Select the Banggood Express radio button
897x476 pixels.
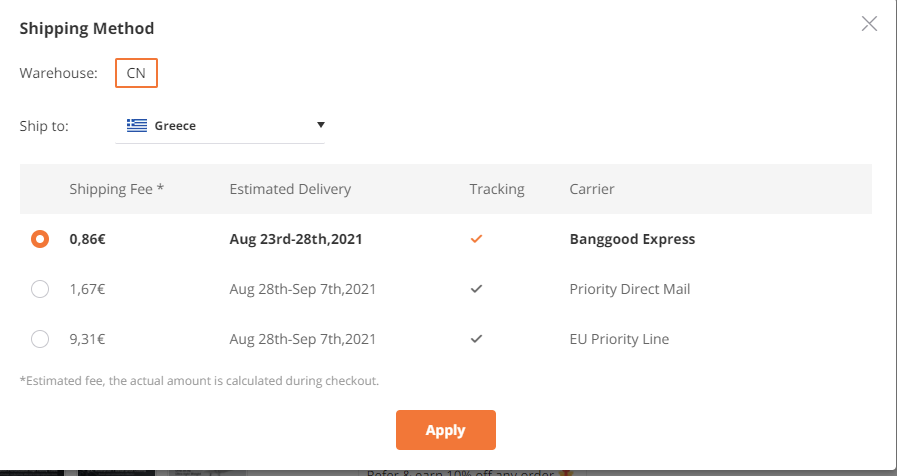pyautogui.click(x=40, y=239)
